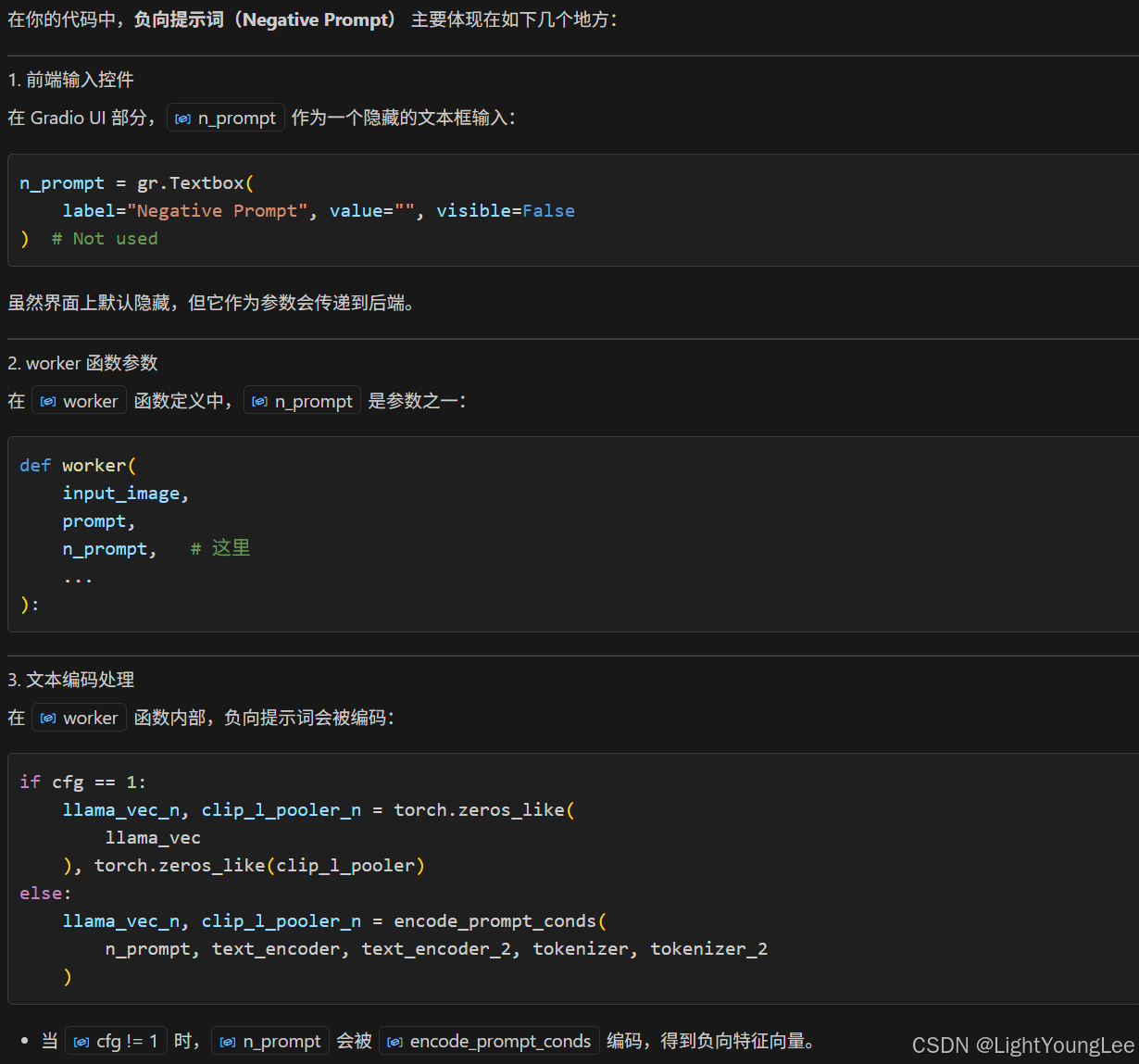The width and height of the screenshot is (1139, 1064).
Task: Click the standalone "llama_vec" code line
Action: pos(153,838)
